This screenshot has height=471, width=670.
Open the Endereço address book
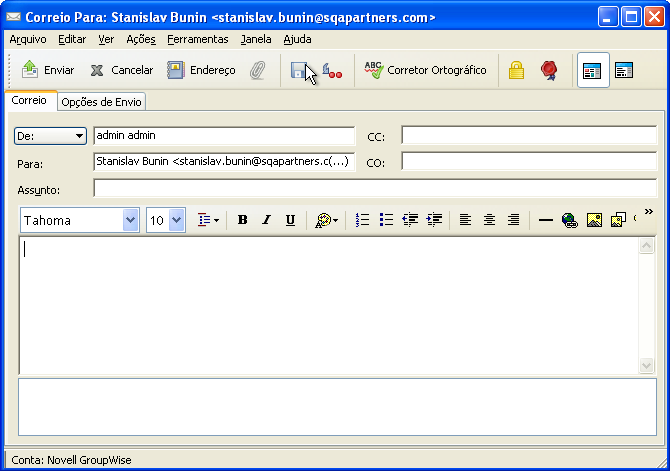201,70
